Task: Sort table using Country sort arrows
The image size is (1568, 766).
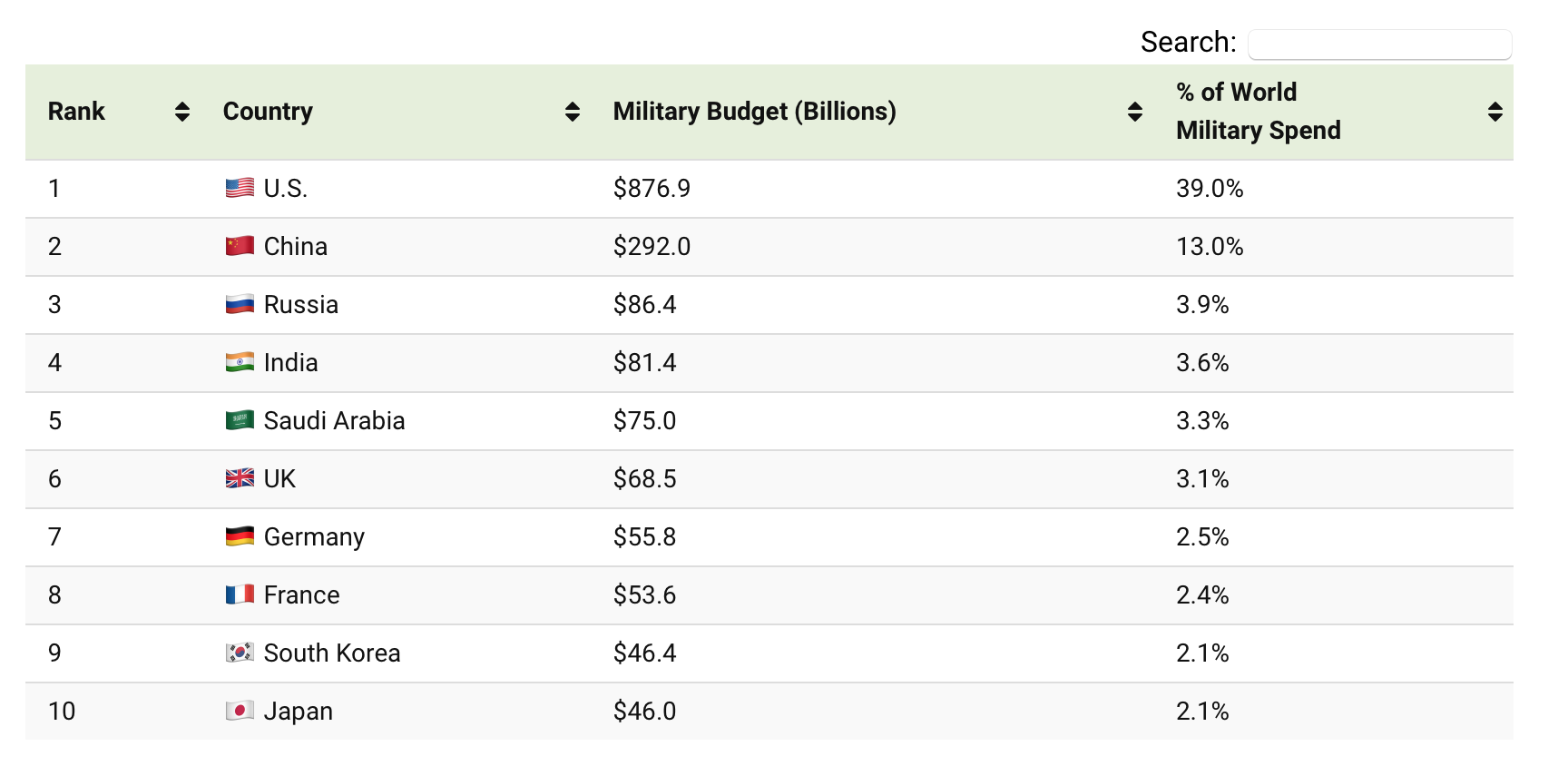Action: [573, 112]
